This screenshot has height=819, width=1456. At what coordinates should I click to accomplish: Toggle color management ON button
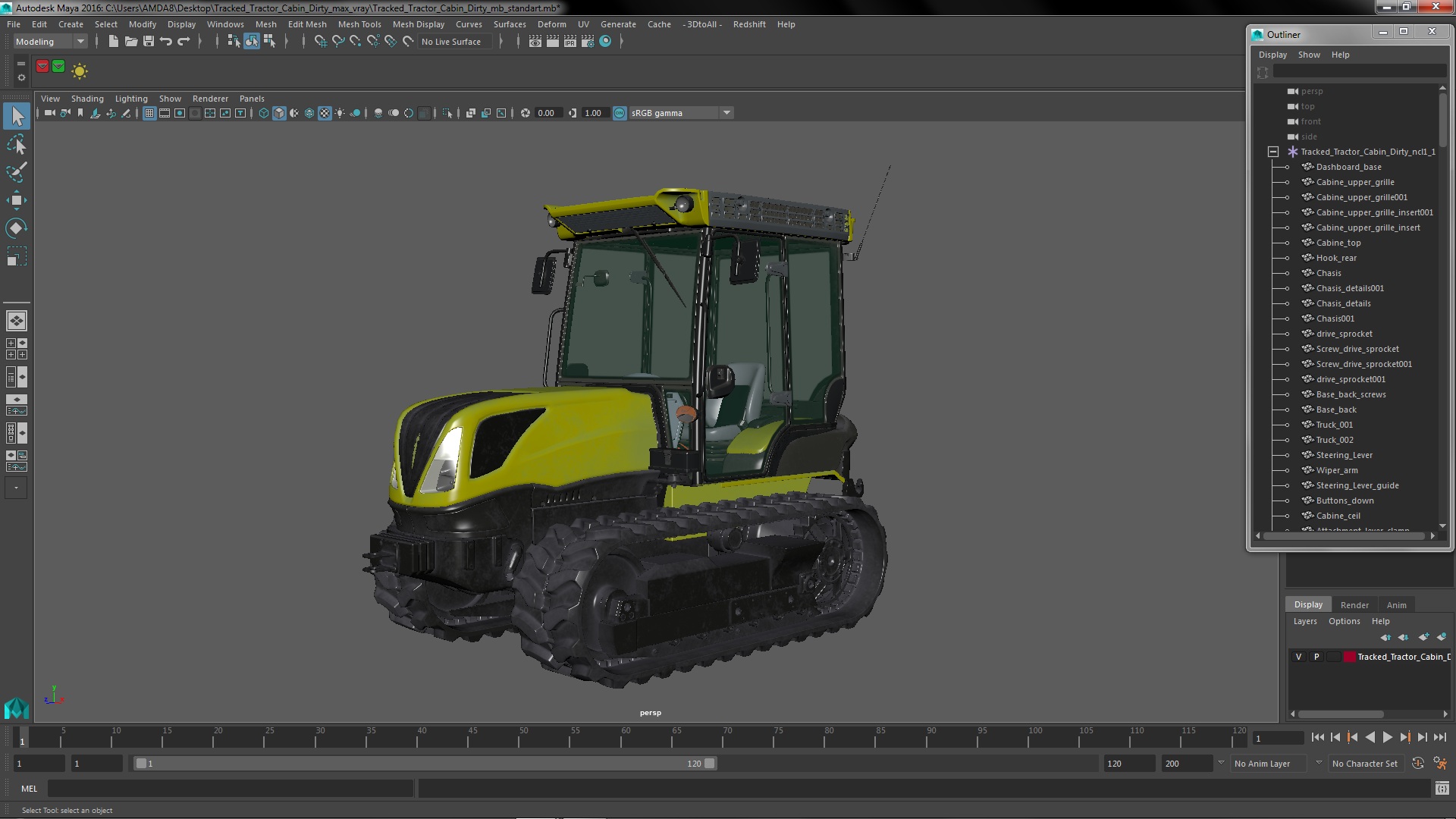click(x=620, y=113)
